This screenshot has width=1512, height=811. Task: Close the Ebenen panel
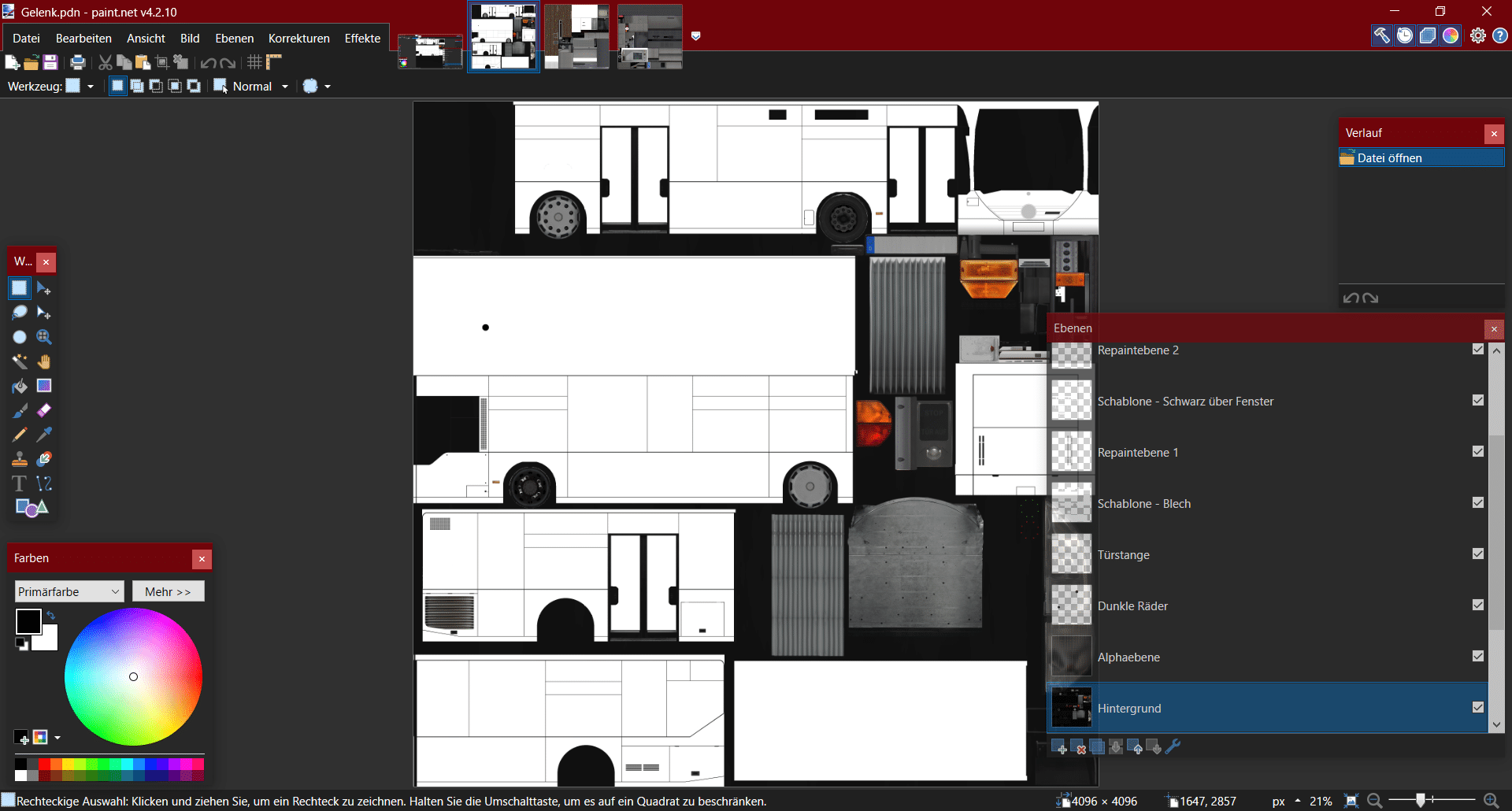coord(1494,329)
